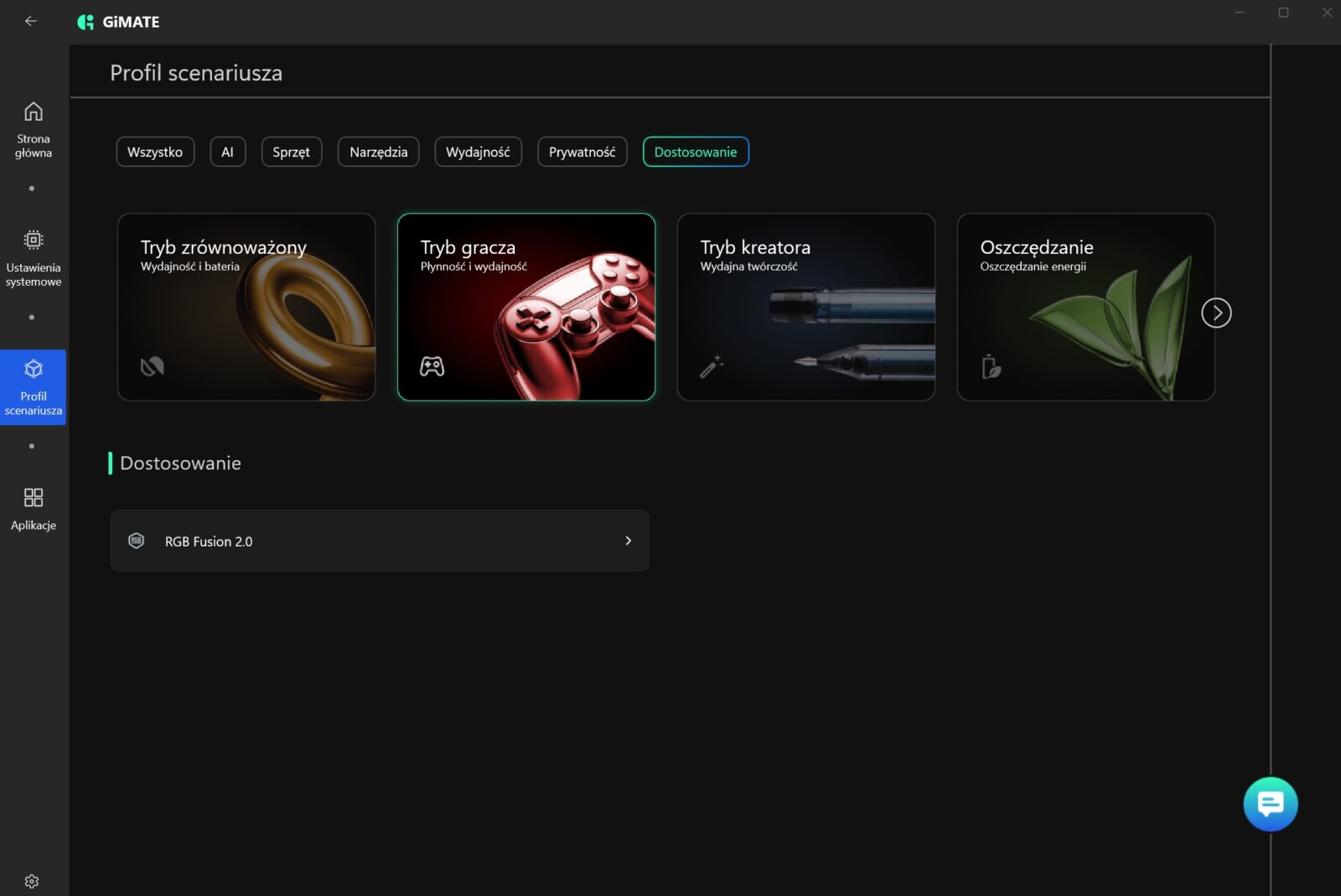The height and width of the screenshot is (896, 1341).
Task: Filter by Sprzęt category
Action: [x=291, y=152]
